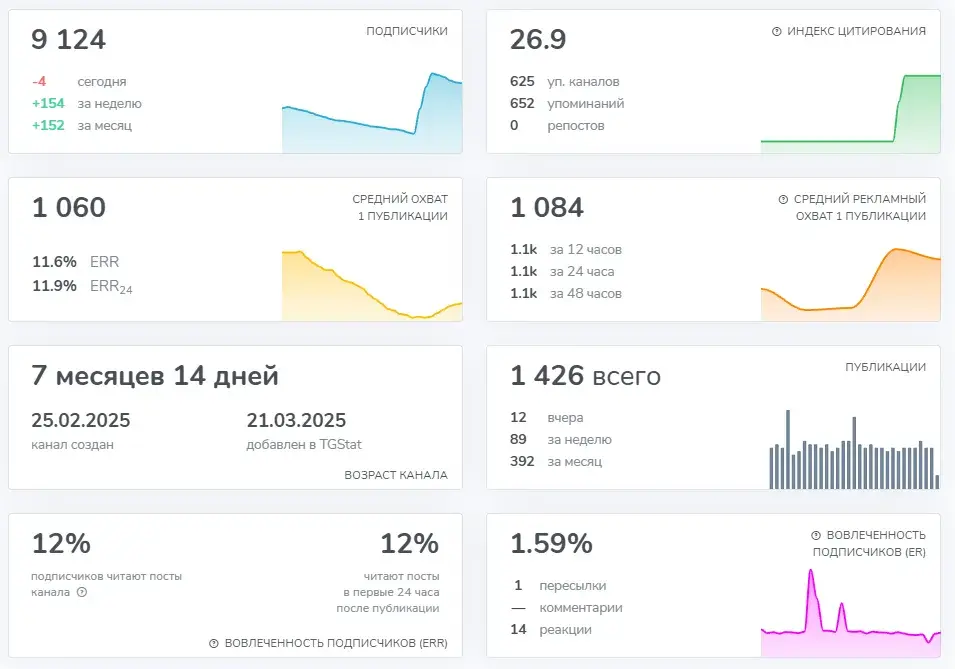
Task: Click the blue subscribers growth chart
Action: tap(372, 113)
